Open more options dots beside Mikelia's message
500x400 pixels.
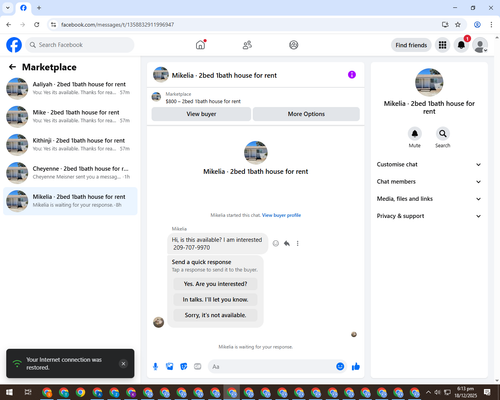tap(298, 243)
